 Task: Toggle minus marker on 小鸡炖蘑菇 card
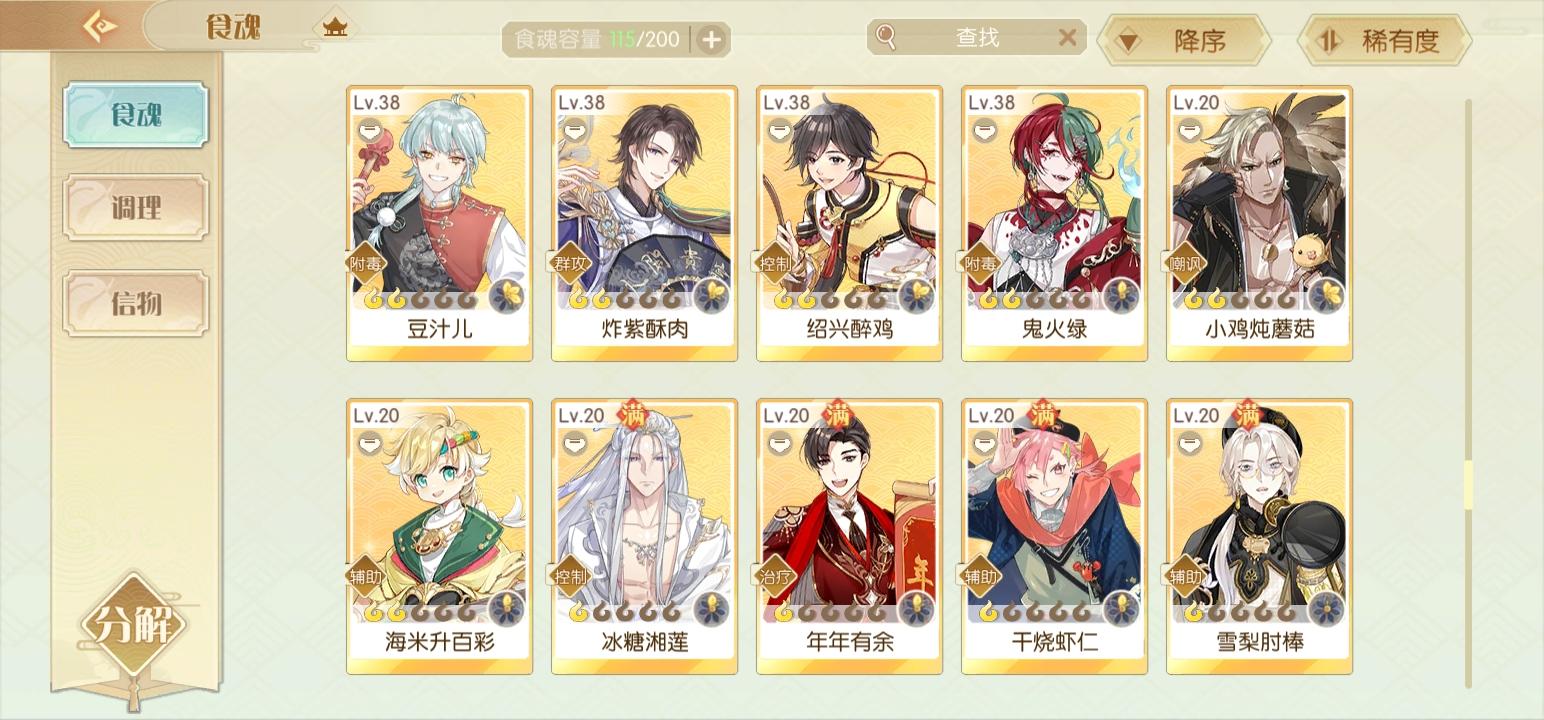click(x=1189, y=130)
